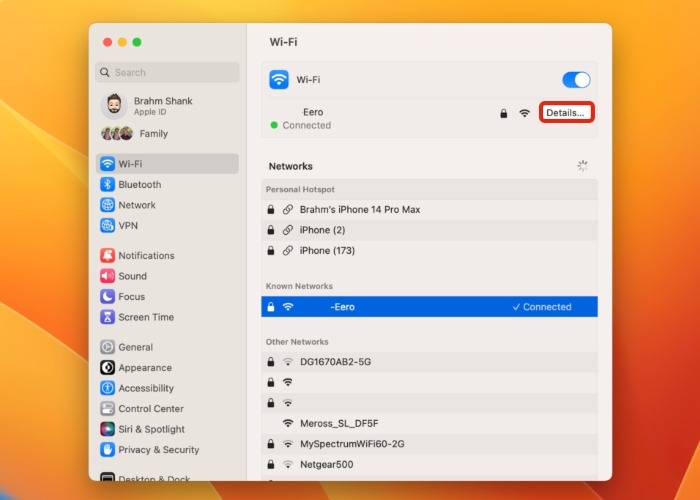
Task: Open Bluetooth settings from sidebar
Action: click(x=139, y=185)
